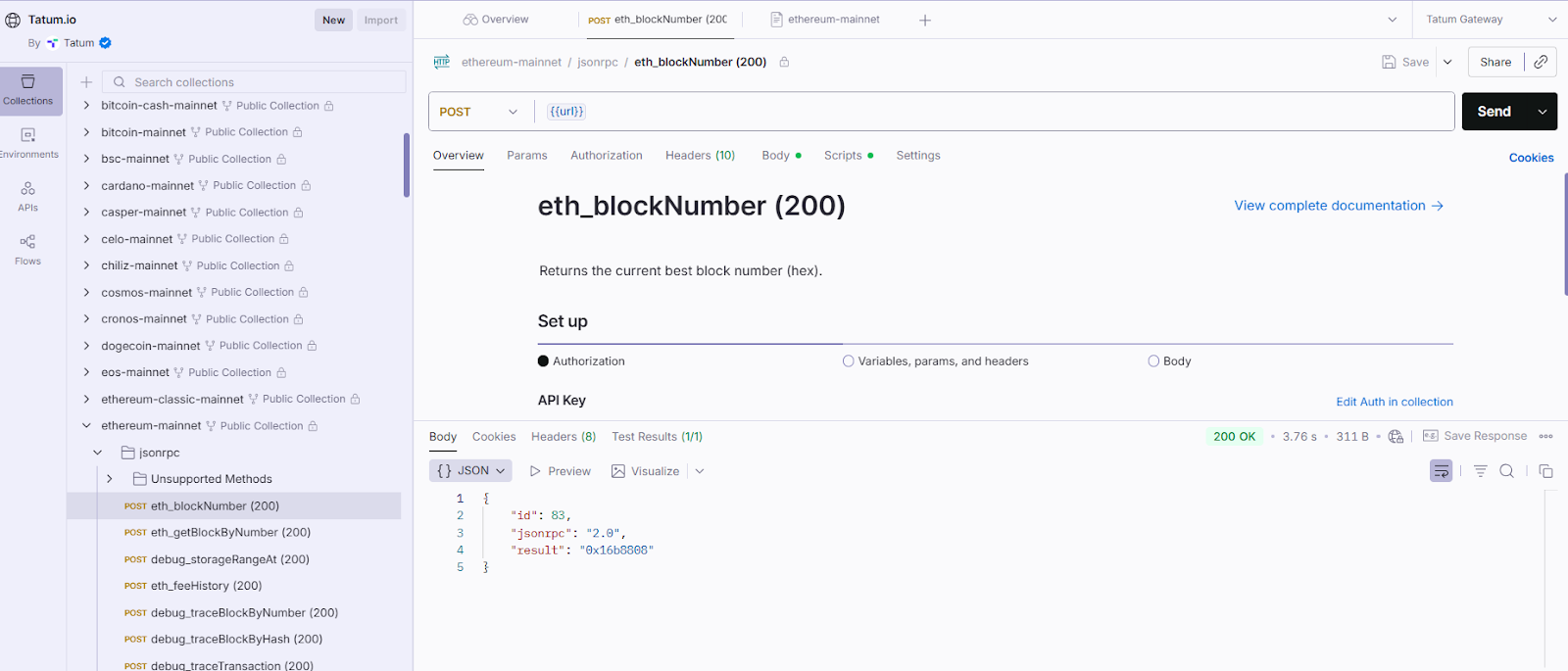Collapse the jsonrpc folder
The image size is (1568, 671).
[98, 453]
